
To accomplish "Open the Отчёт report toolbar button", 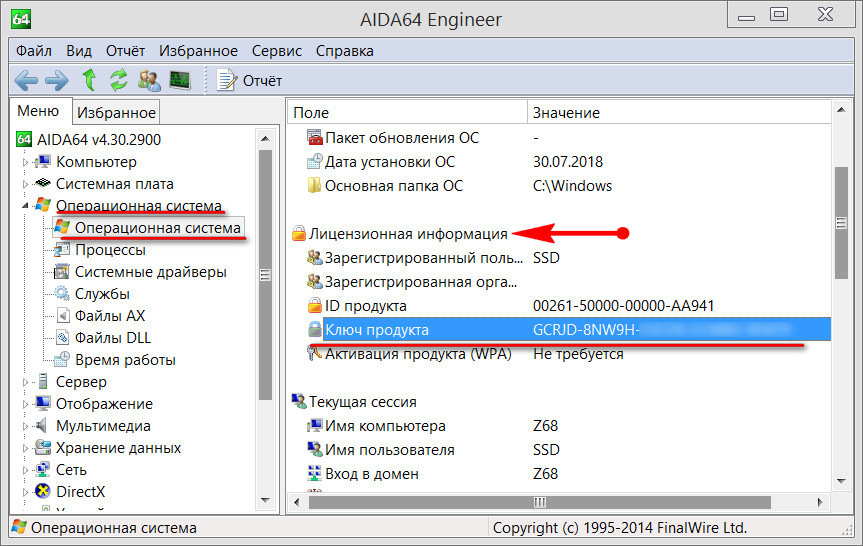I will [x=250, y=80].
